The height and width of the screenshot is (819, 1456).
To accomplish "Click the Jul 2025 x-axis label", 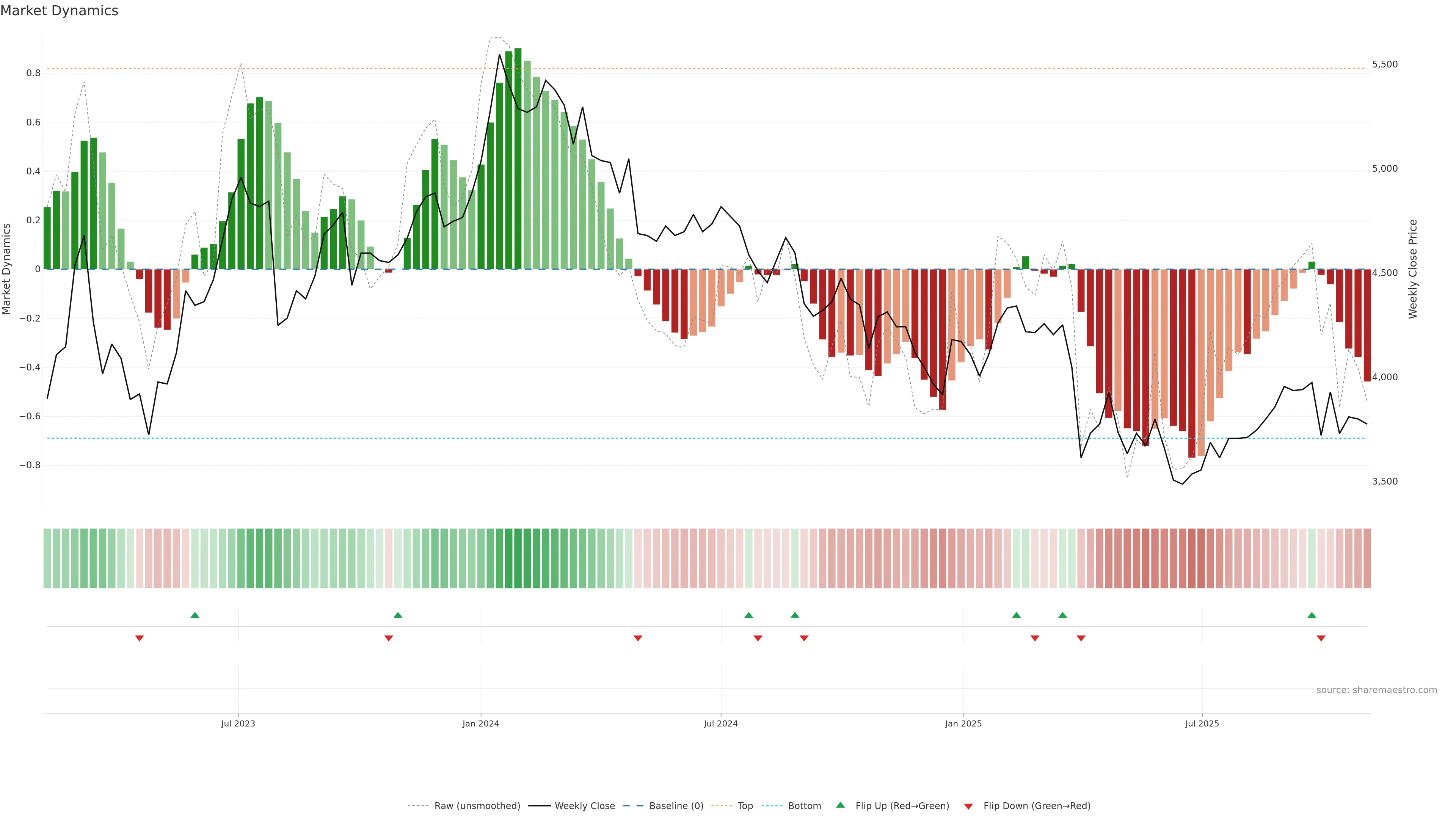I will (1202, 723).
